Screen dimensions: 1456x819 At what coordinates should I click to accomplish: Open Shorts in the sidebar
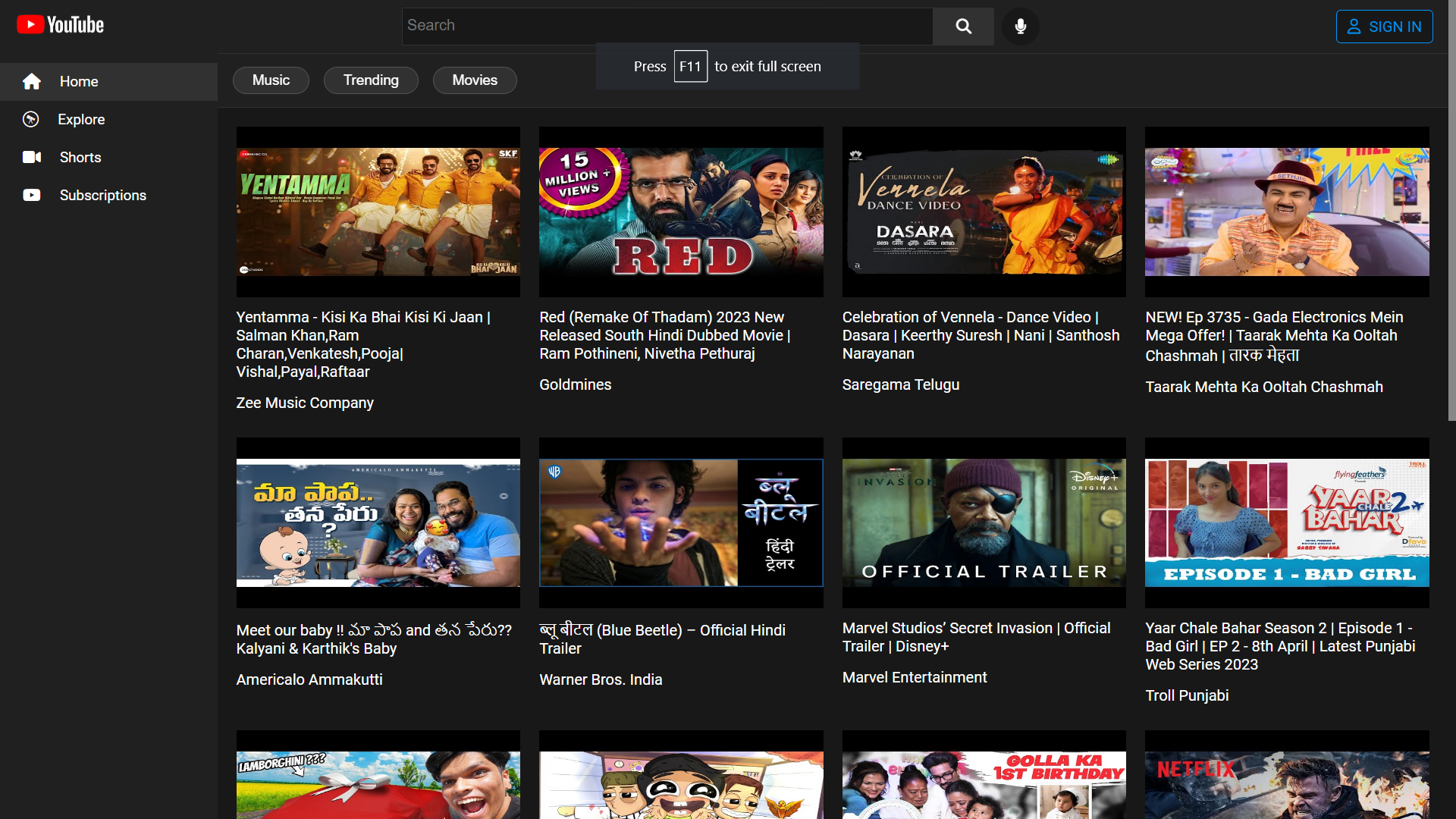108,157
